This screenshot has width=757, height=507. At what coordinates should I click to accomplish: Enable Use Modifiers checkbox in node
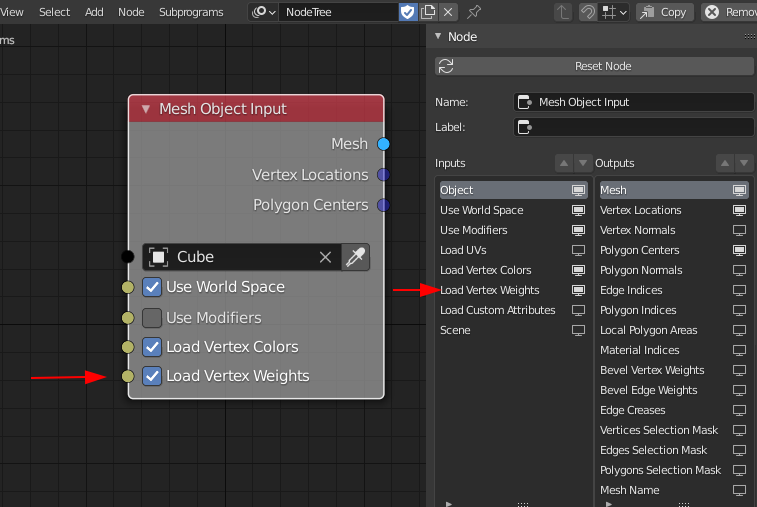(152, 318)
